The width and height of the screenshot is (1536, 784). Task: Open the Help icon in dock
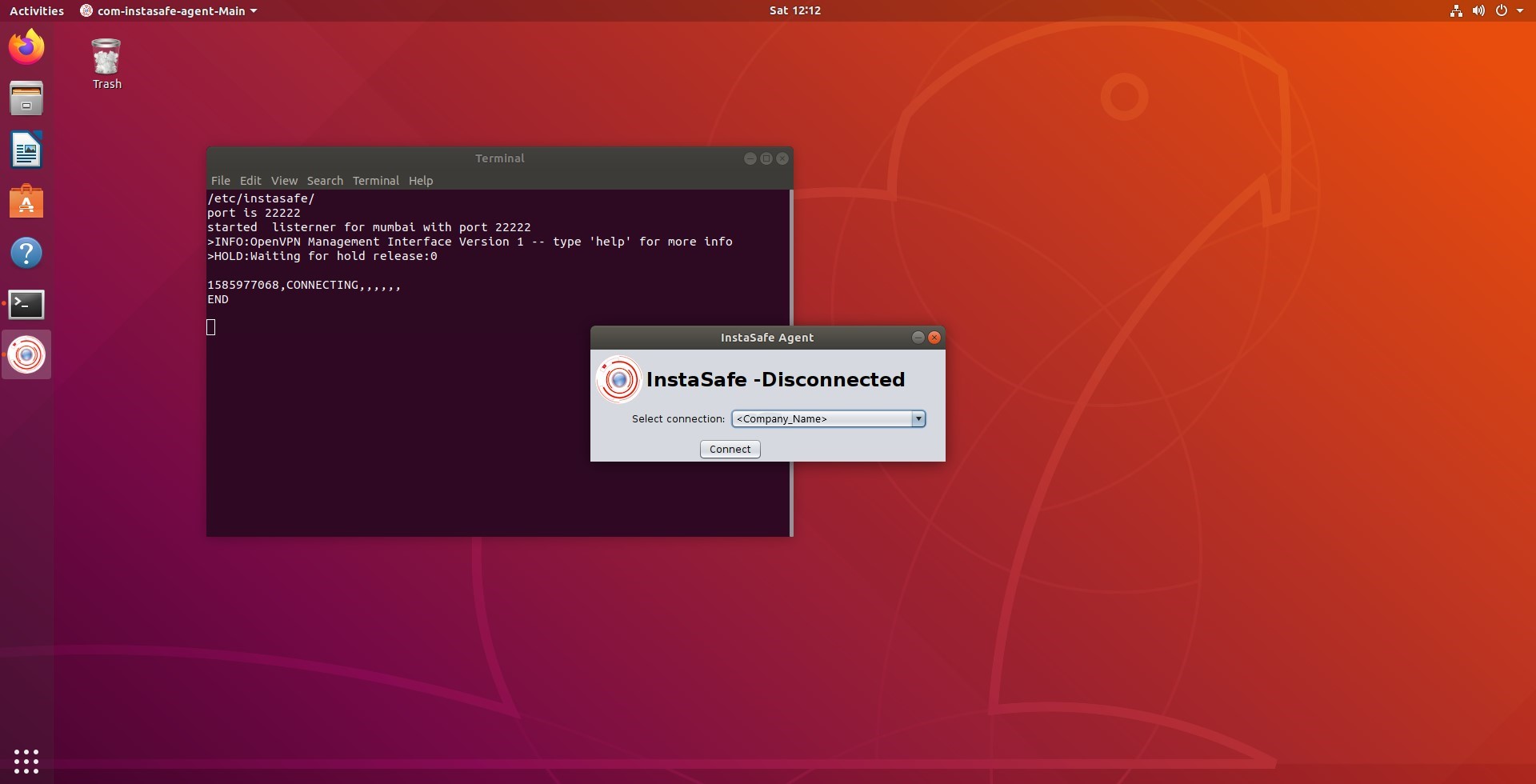tap(26, 253)
